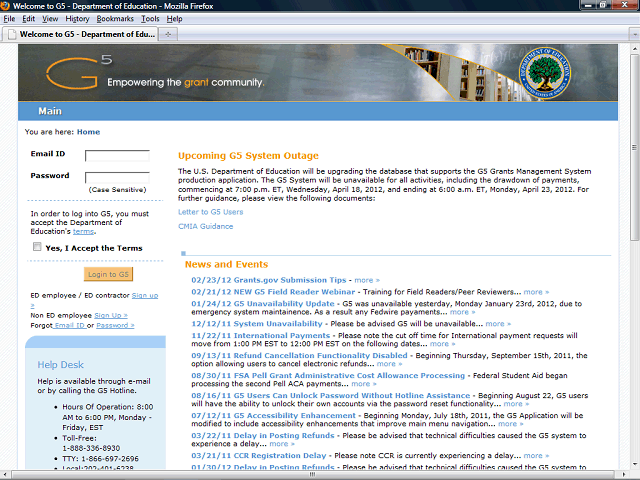Open International Payments news item

tap(260, 336)
